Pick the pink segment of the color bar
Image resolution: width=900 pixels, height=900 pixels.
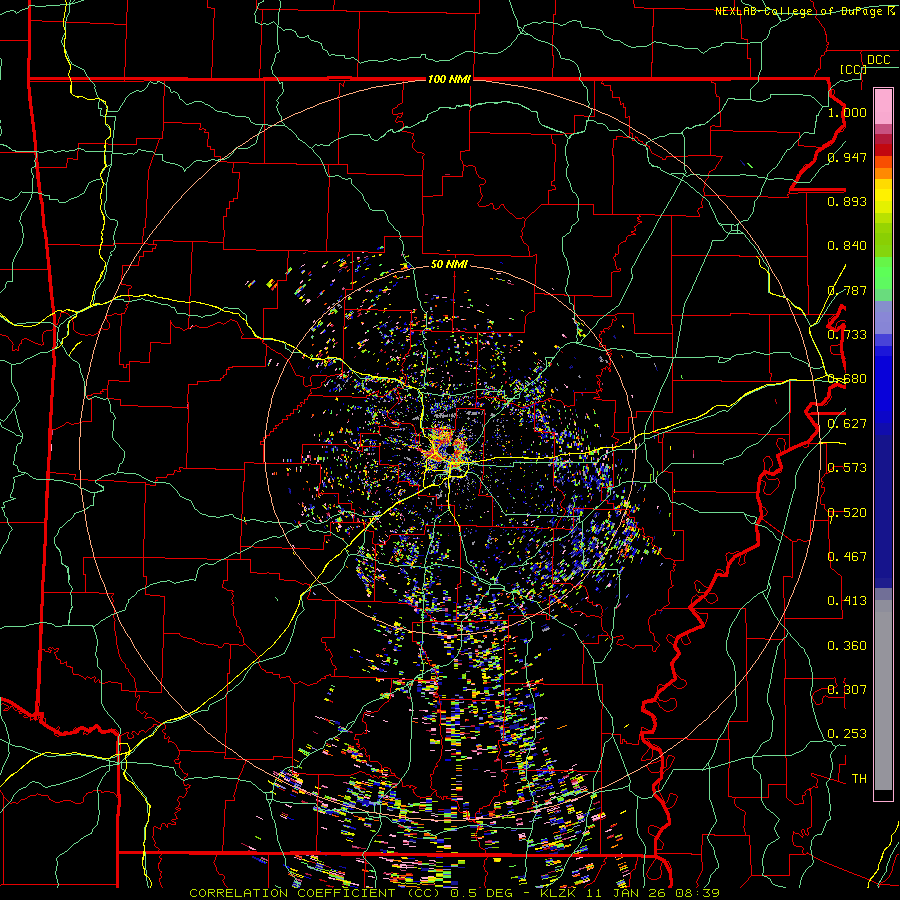click(x=883, y=106)
